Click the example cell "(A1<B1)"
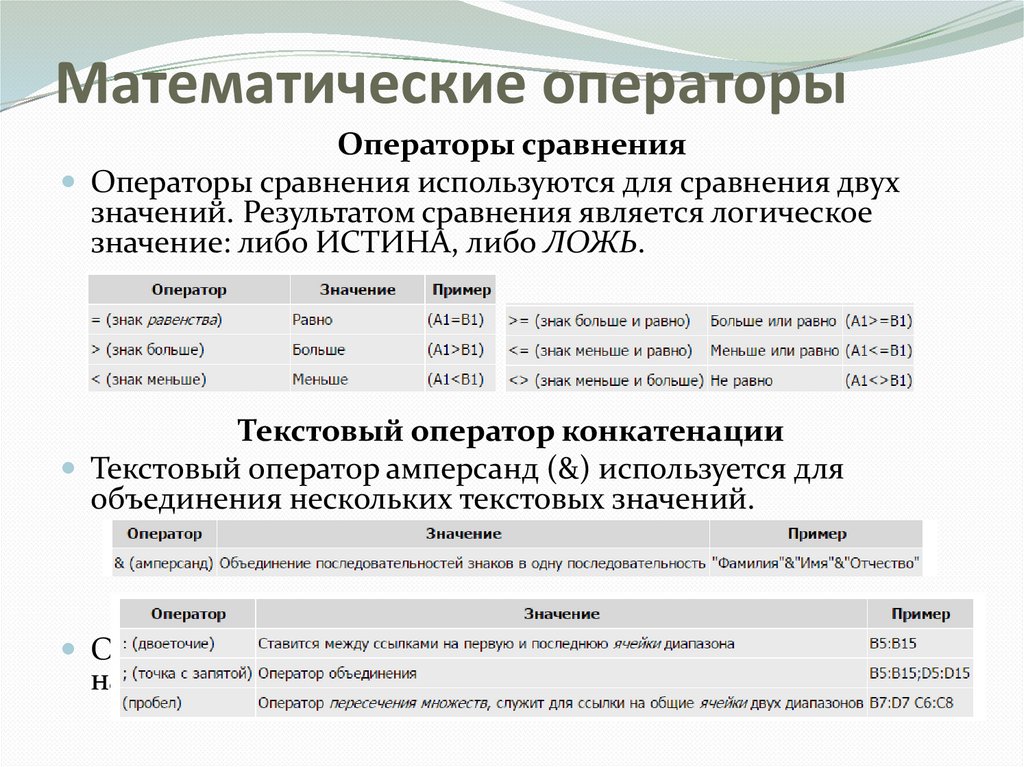1024x767 pixels. 460,379
